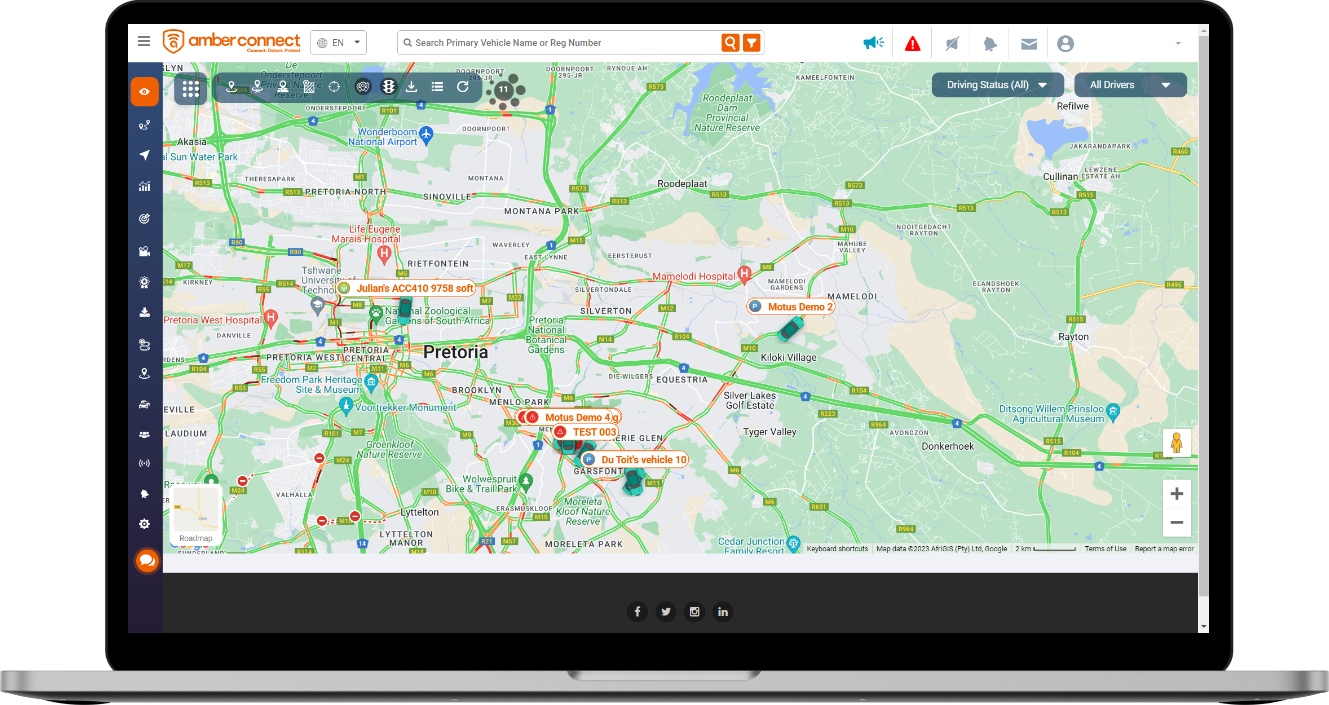Click the download icon in map toolbar
1329x705 pixels.
click(411, 87)
